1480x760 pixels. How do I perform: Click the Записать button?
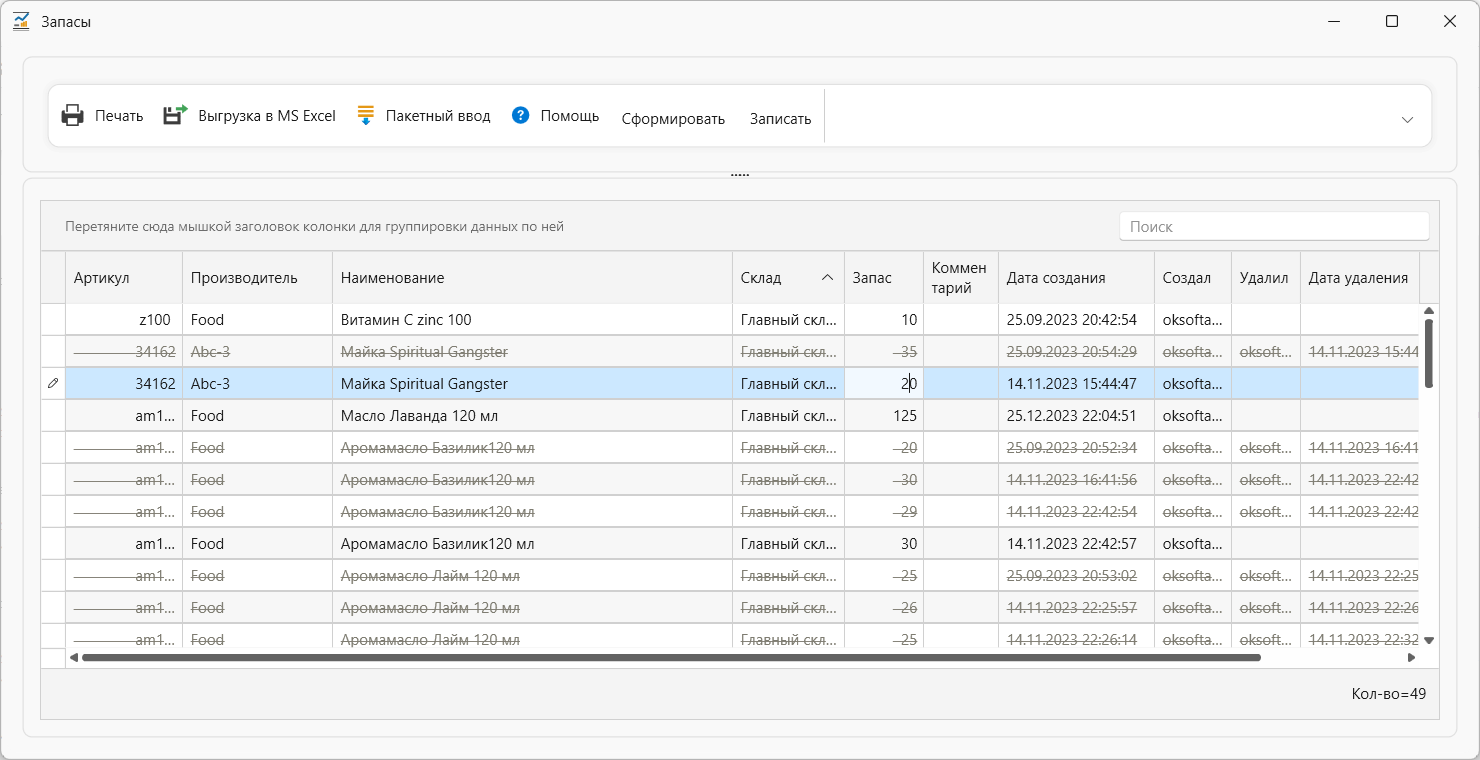tap(781, 119)
